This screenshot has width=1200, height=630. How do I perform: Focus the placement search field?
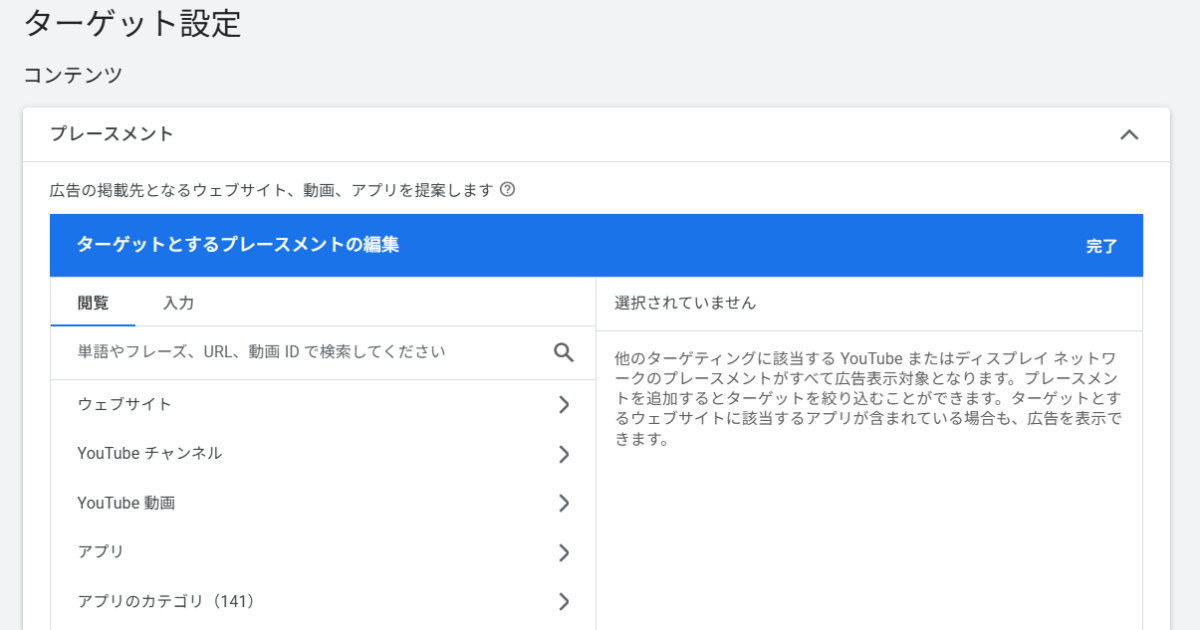300,352
